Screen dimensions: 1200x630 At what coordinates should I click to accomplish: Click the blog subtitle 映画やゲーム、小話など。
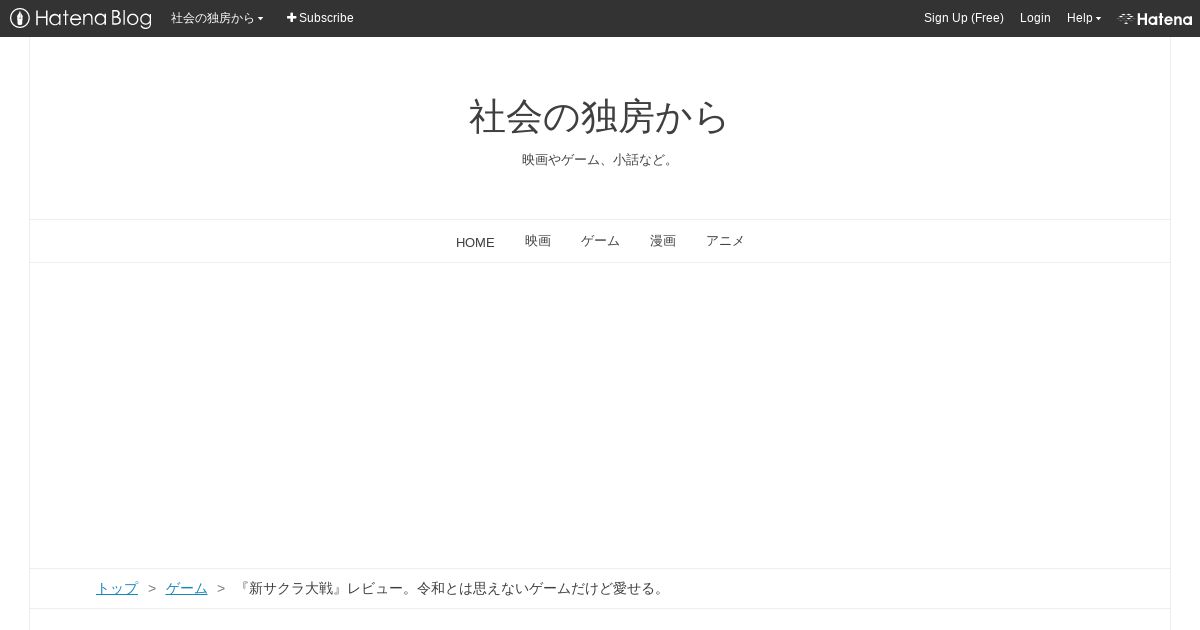pos(599,160)
